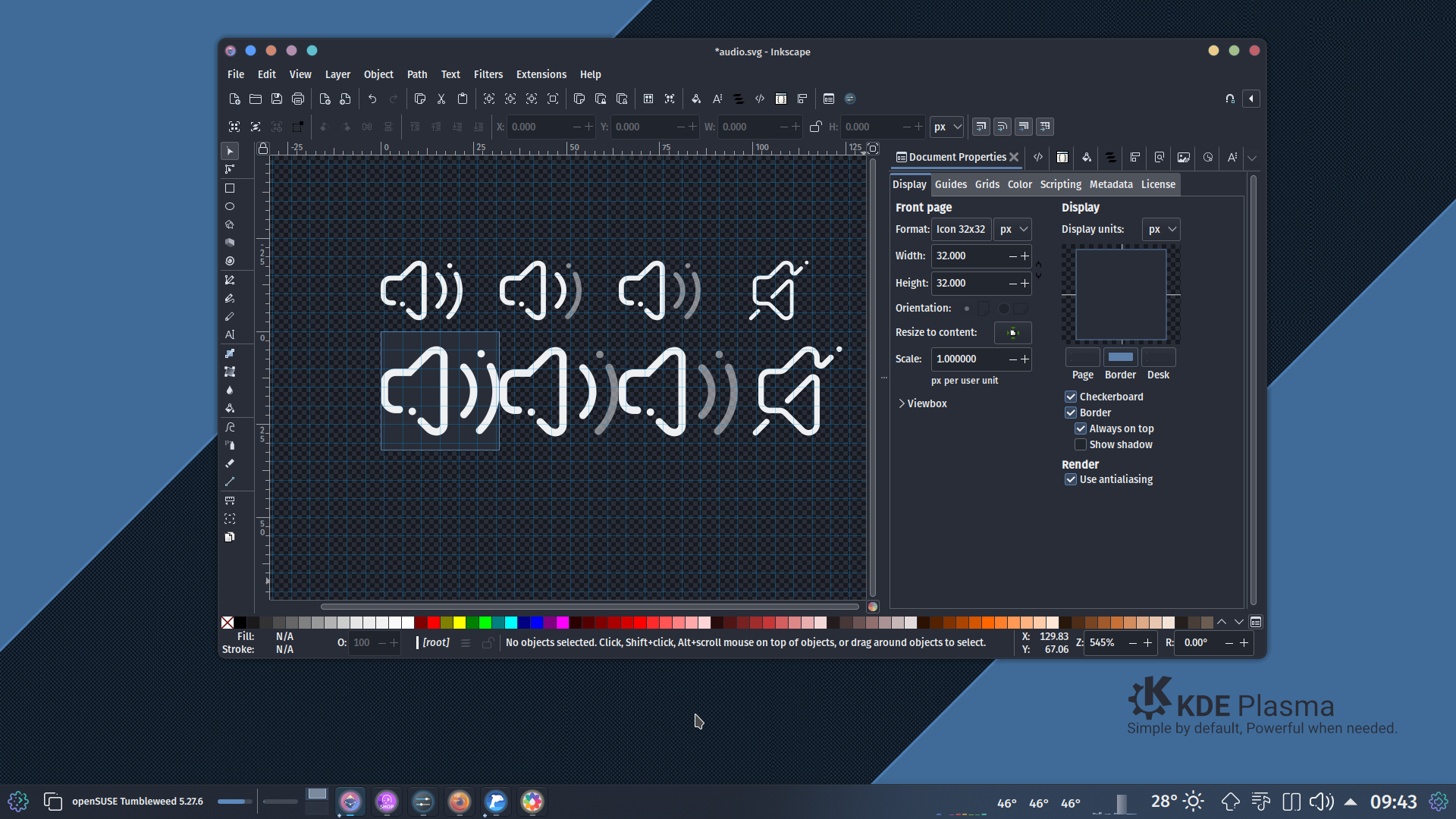Open the Display units dropdown
This screenshot has width=1456, height=819.
pyautogui.click(x=1161, y=229)
